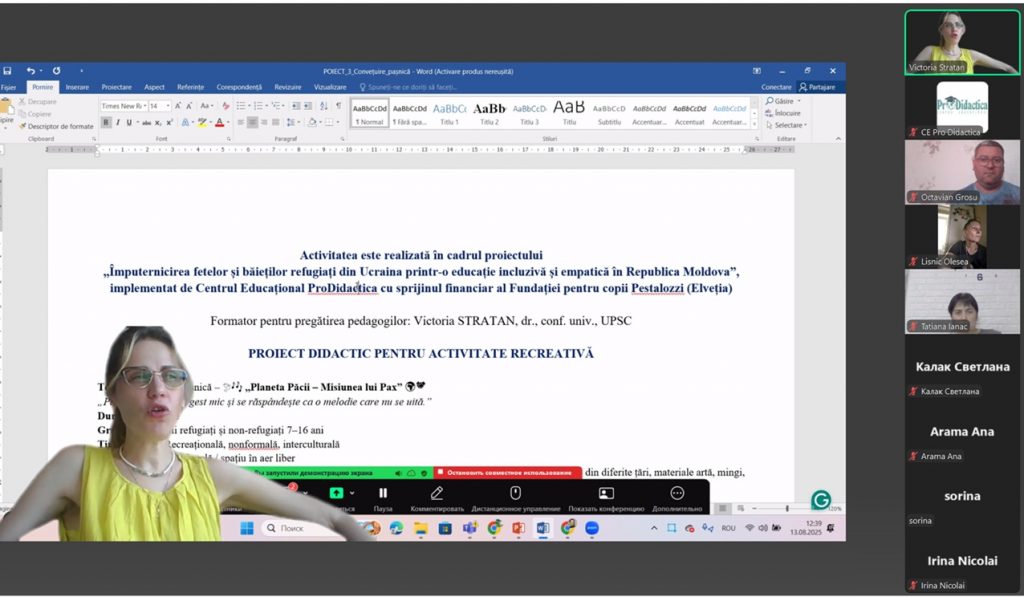Toggle italic formatting
Image resolution: width=1024 pixels, height=597 pixels.
click(x=118, y=122)
